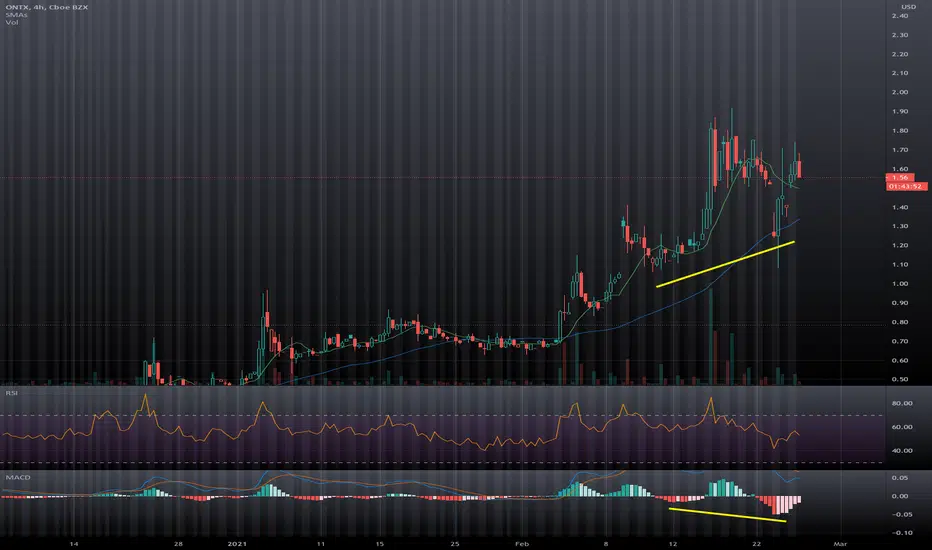Click the 01:43:52 bar countdown label
Screen dimensions: 932x550
(x=906, y=186)
